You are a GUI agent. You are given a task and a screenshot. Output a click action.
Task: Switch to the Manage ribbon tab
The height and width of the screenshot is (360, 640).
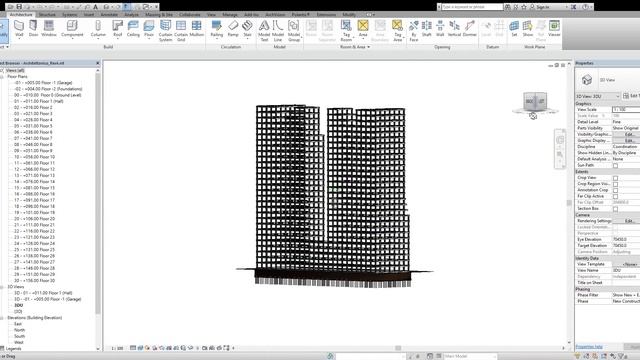(230, 15)
